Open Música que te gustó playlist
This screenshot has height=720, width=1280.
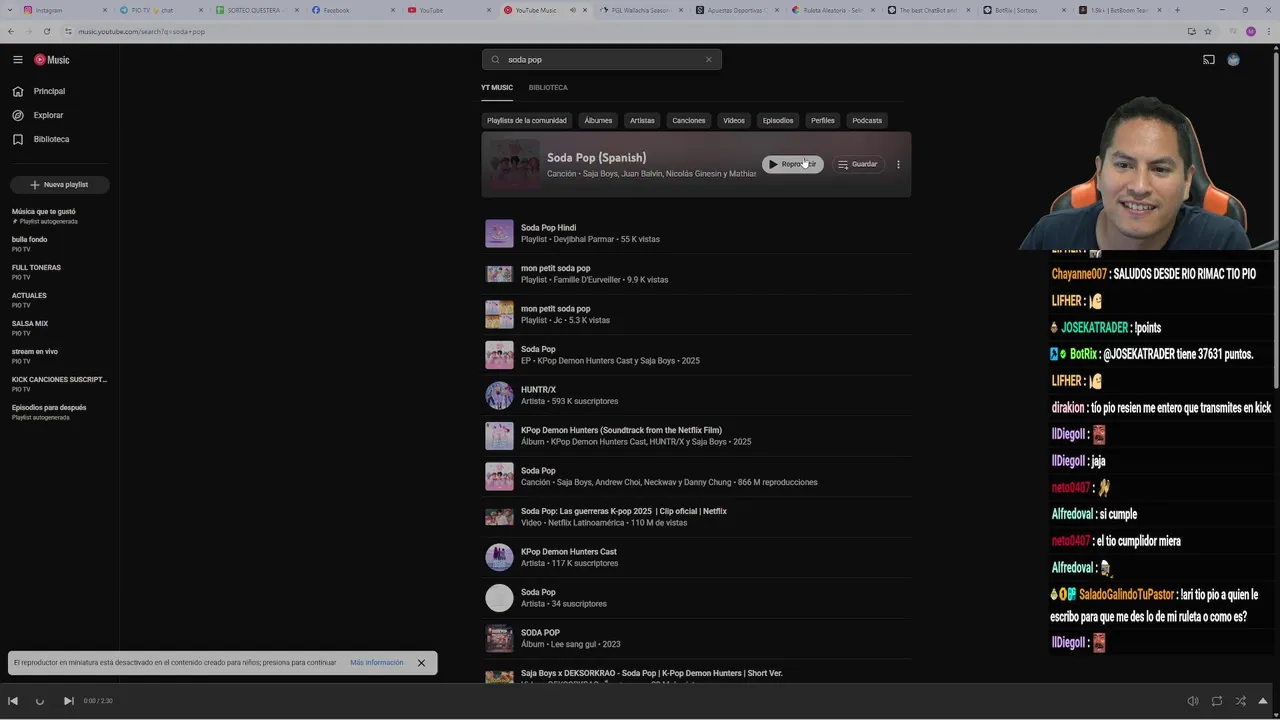59,216
